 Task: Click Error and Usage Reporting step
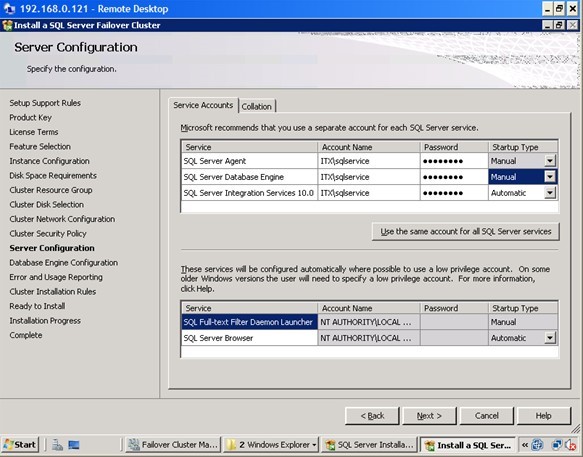tap(56, 277)
